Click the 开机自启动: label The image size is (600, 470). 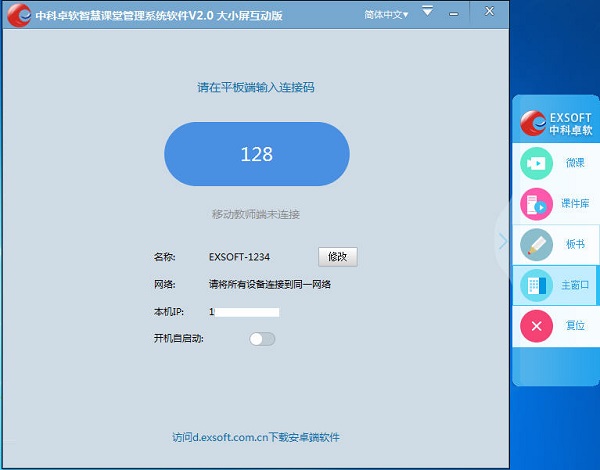pos(179,338)
